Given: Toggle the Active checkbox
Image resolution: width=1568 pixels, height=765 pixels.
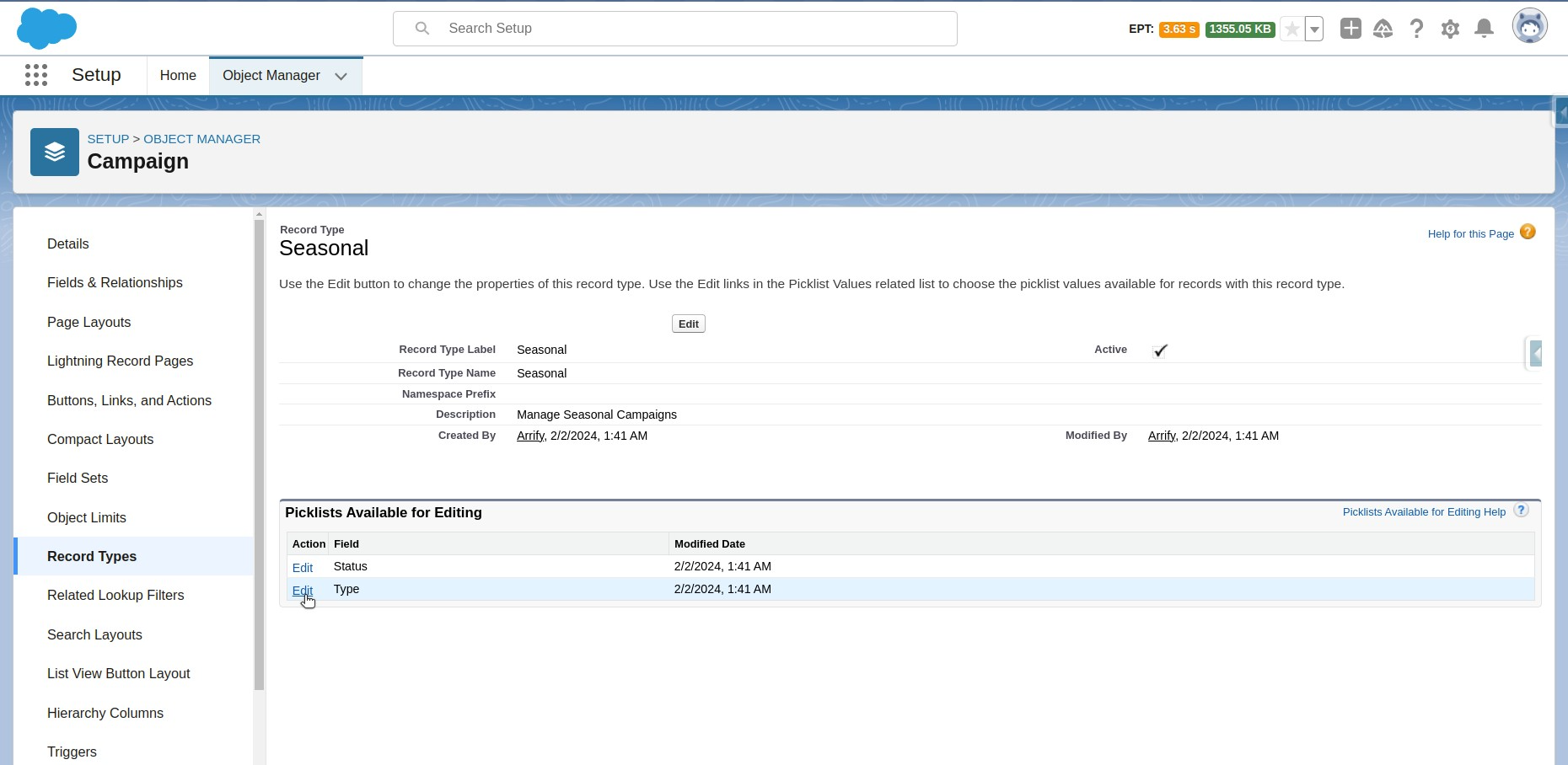Looking at the screenshot, I should [1160, 350].
